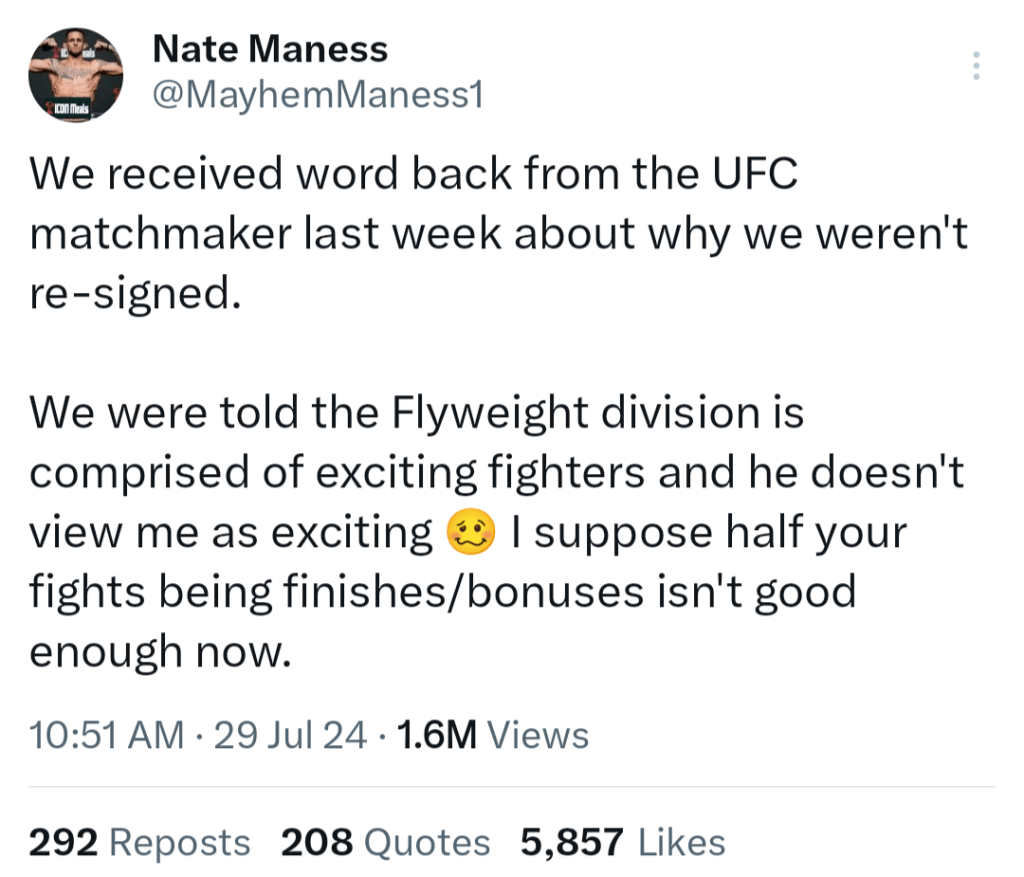This screenshot has width=1024, height=877.
Task: Open the @MayhemManess1 handle link
Action: (x=317, y=96)
